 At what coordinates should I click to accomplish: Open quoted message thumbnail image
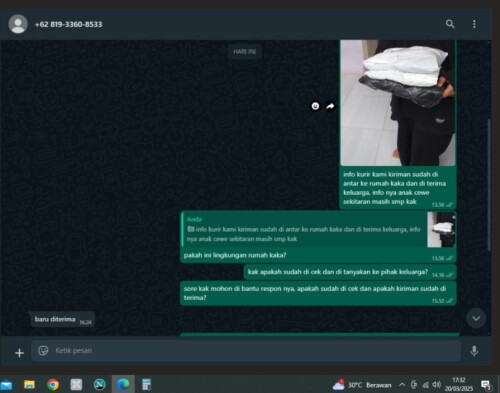tap(441, 230)
